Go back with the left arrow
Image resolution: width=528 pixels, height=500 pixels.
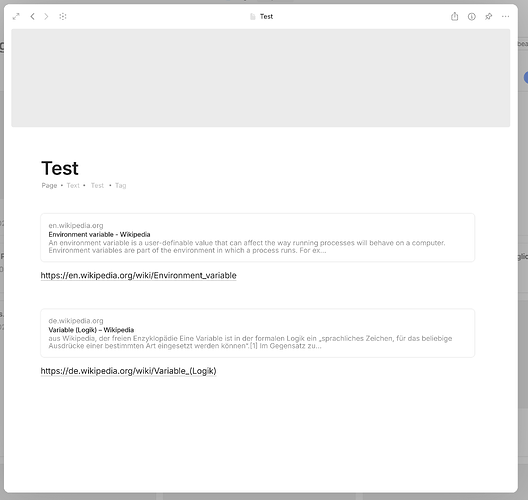click(32, 16)
